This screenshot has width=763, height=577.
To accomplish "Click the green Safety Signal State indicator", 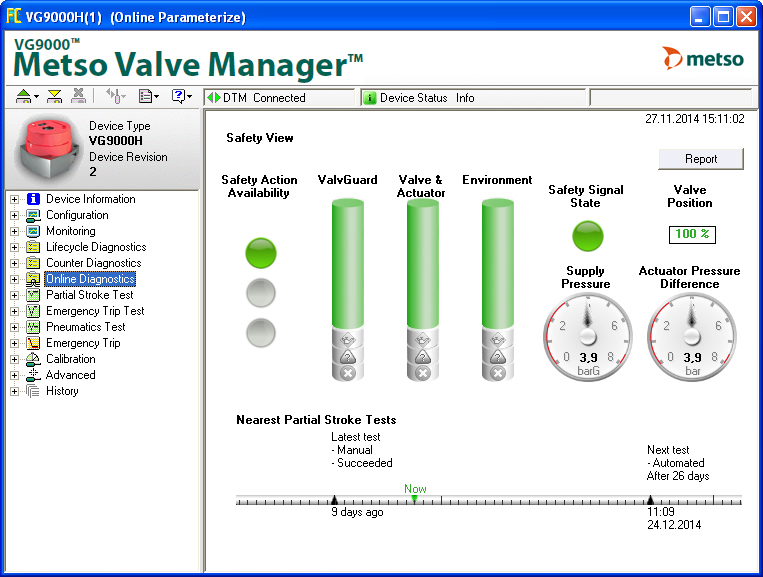I will [x=587, y=237].
